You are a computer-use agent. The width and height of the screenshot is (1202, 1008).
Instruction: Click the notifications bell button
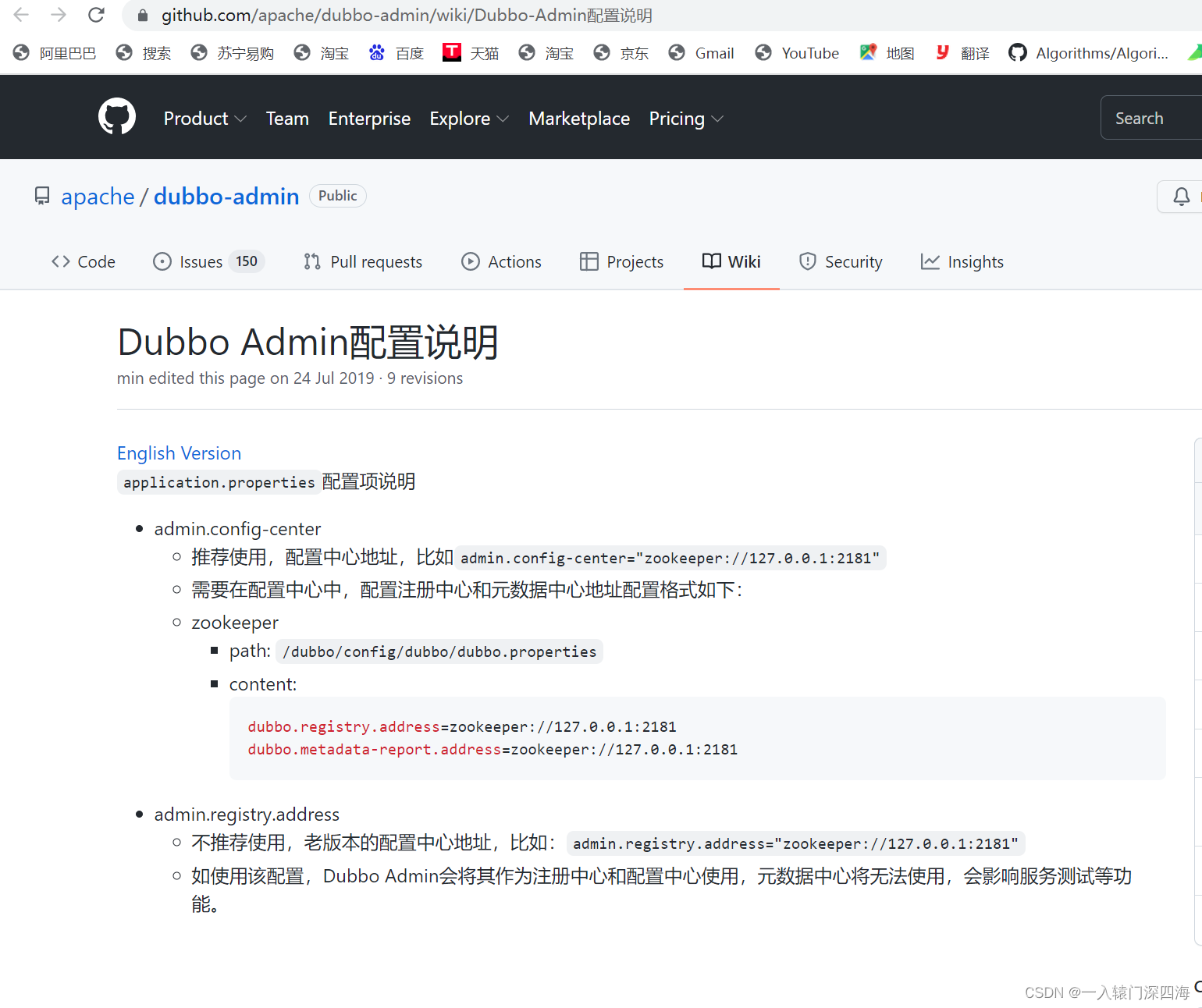(1181, 197)
